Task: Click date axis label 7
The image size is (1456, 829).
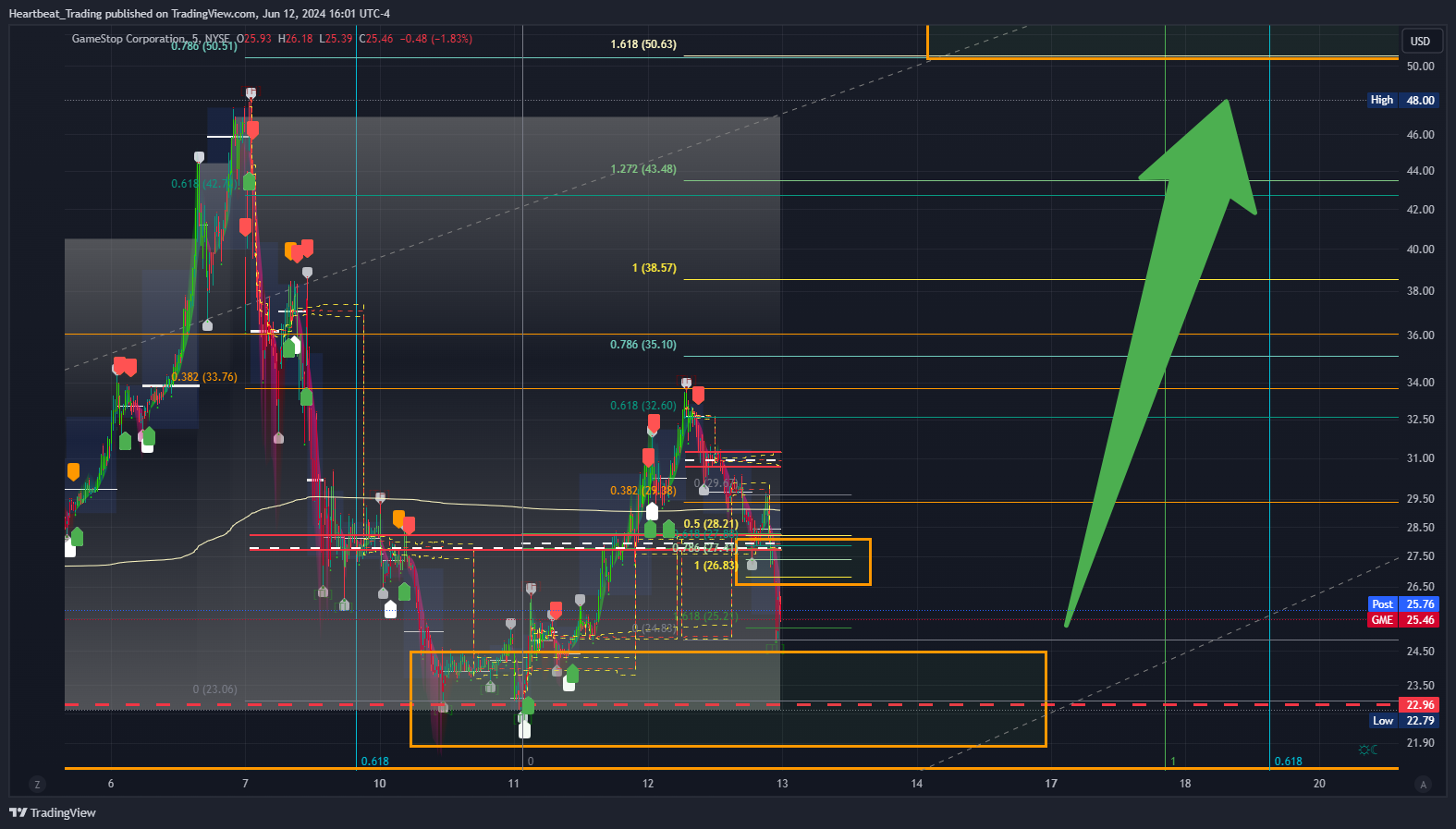Action: 245,784
